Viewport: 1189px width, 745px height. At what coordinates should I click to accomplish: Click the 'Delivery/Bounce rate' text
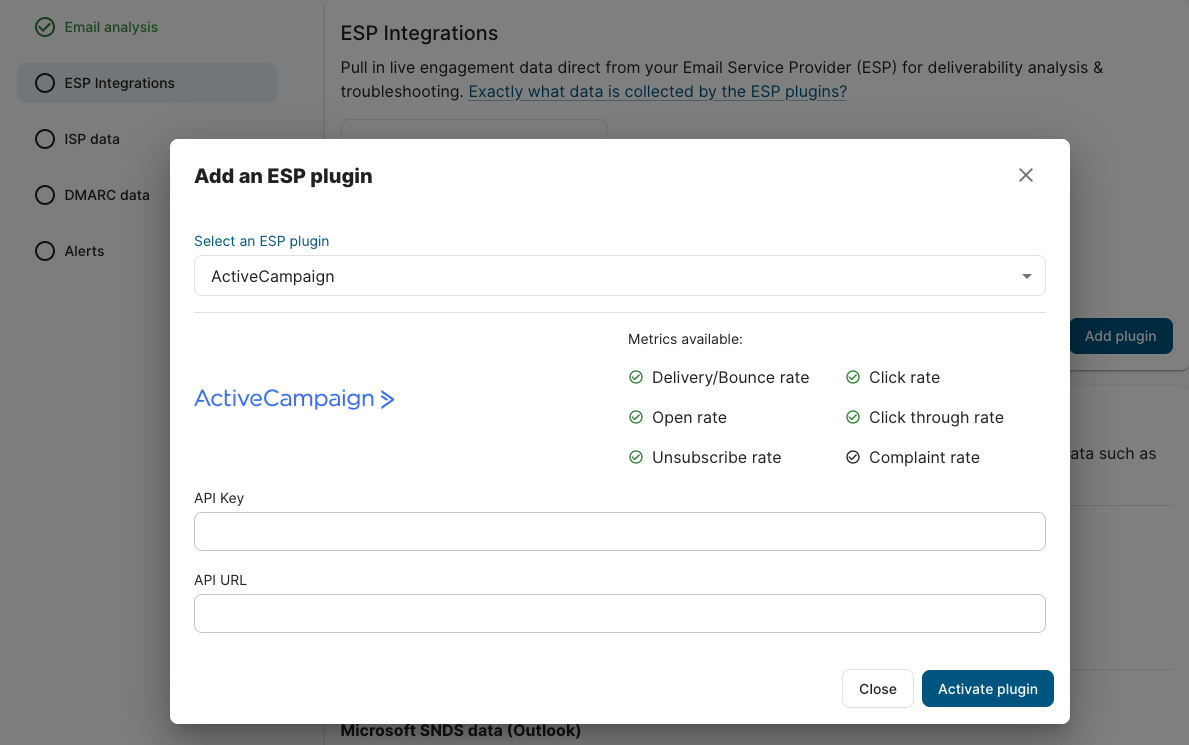tap(730, 377)
